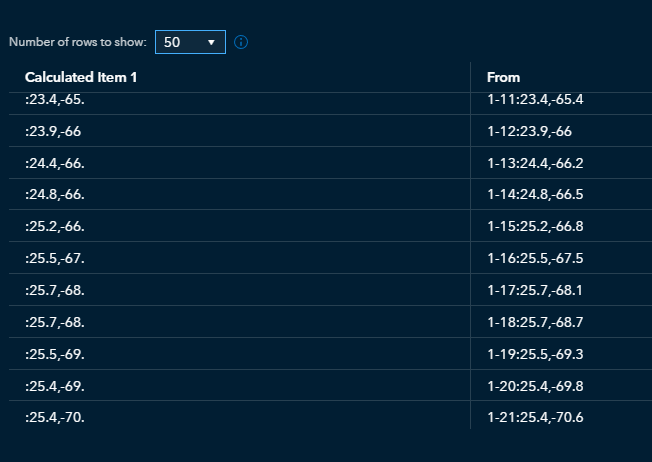This screenshot has height=462, width=652.
Task: Select calculated item :25.5,-67. cell
Action: 55,258
